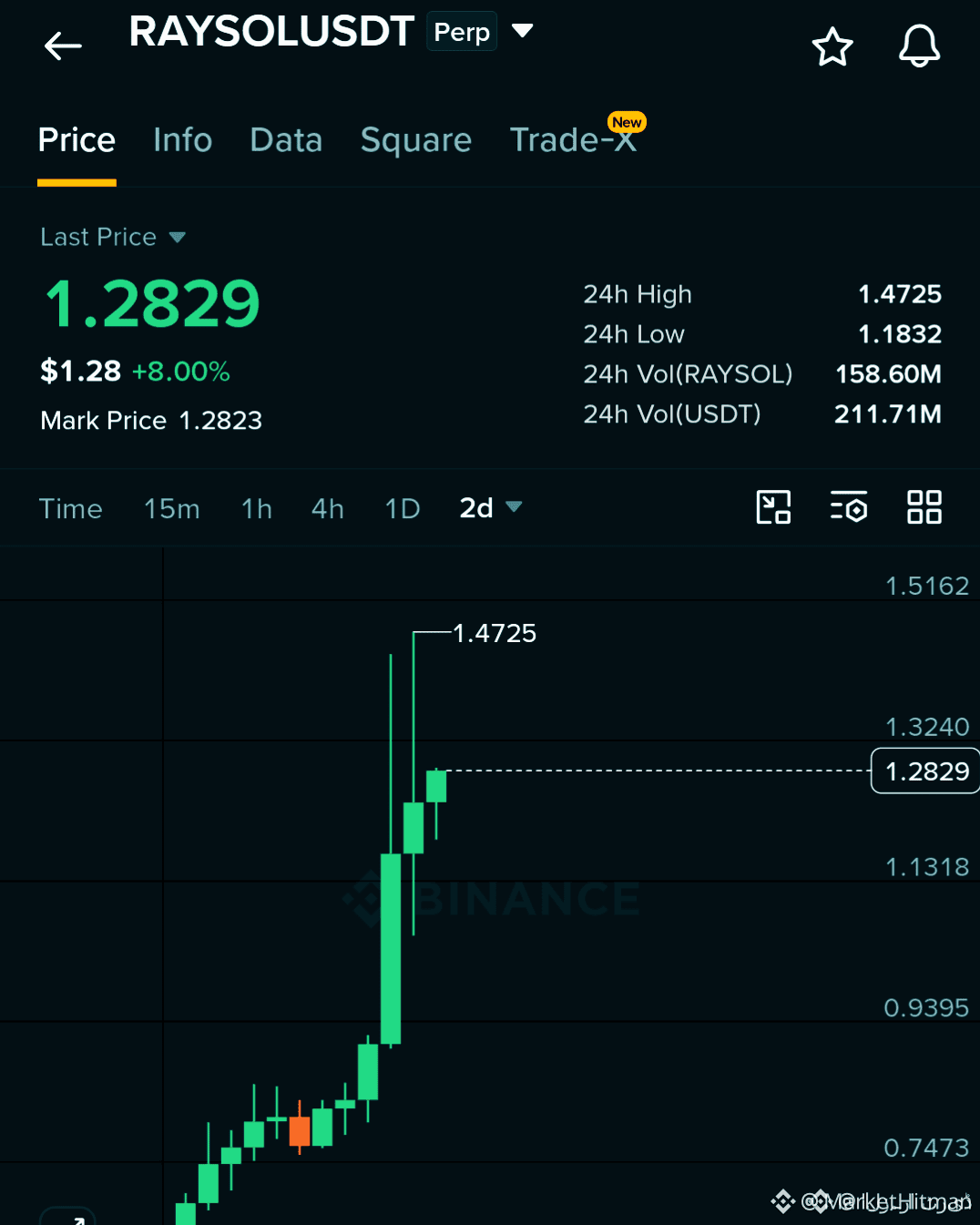Open the Square tab
Image resolution: width=980 pixels, height=1225 pixels.
point(416,140)
